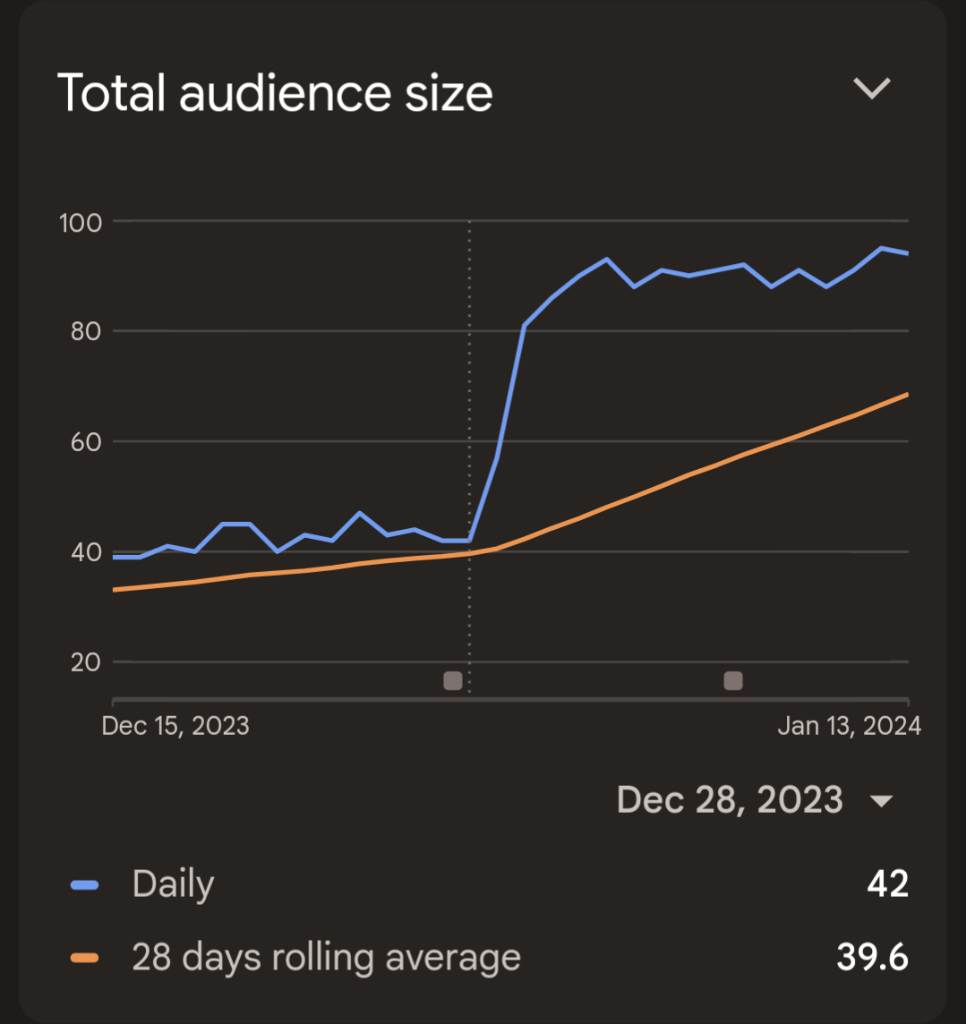
Task: Click the Total audience size heading
Action: pos(275,93)
